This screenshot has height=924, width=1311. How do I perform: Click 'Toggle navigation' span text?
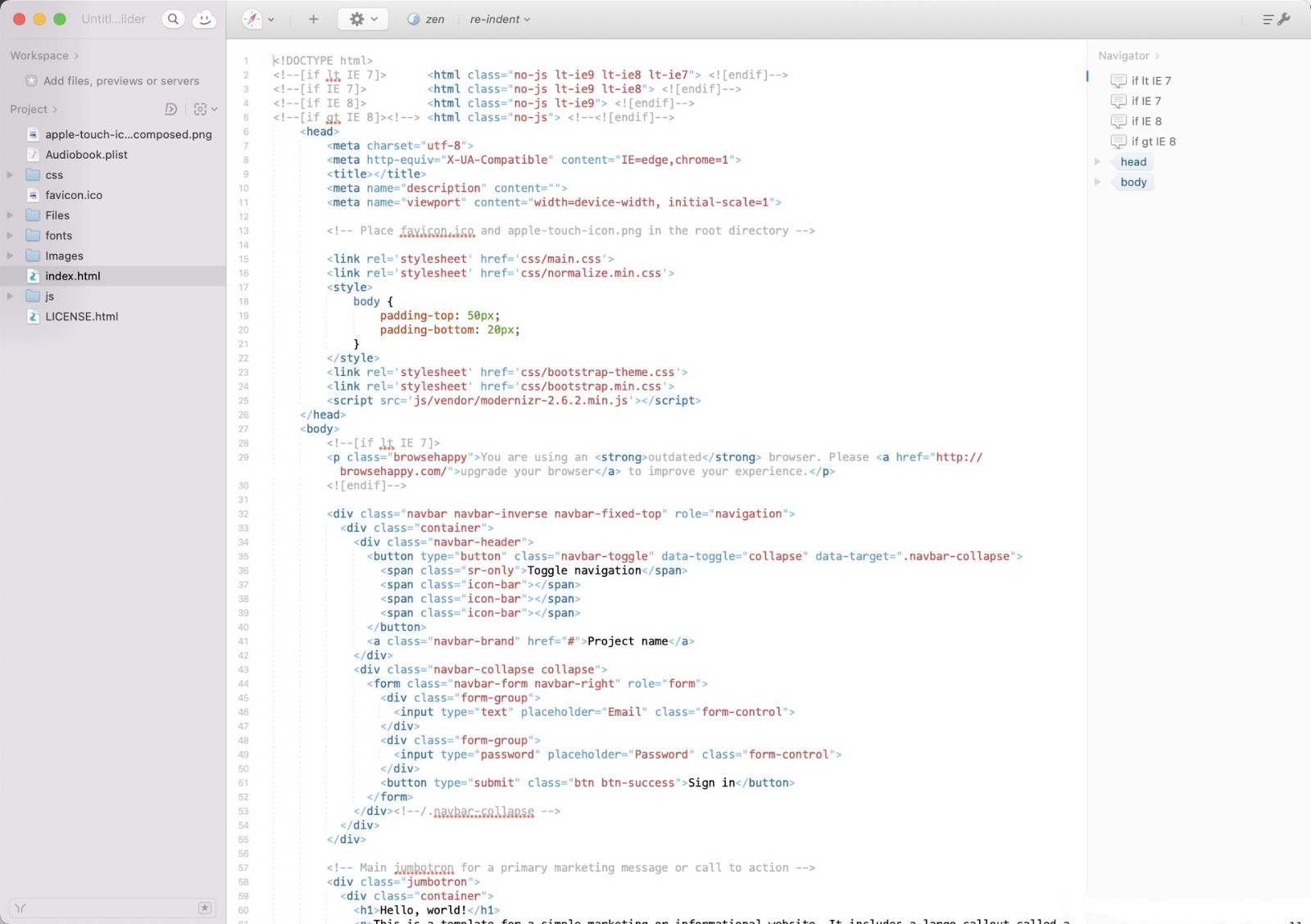584,571
